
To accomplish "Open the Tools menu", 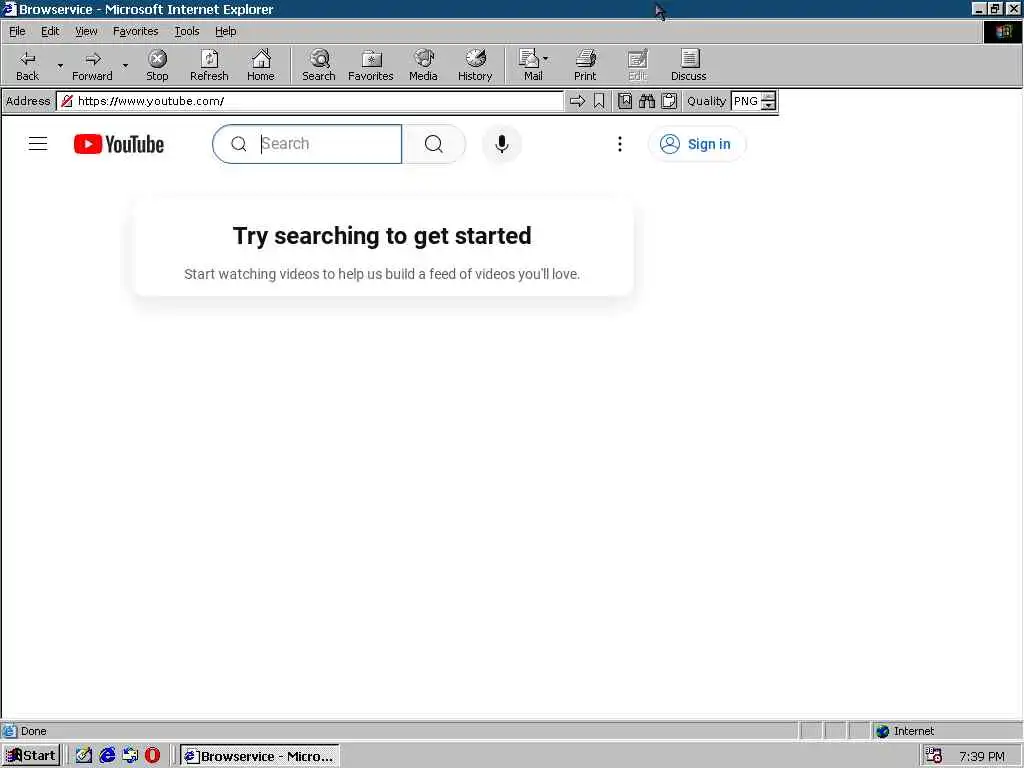I will pyautogui.click(x=187, y=31).
